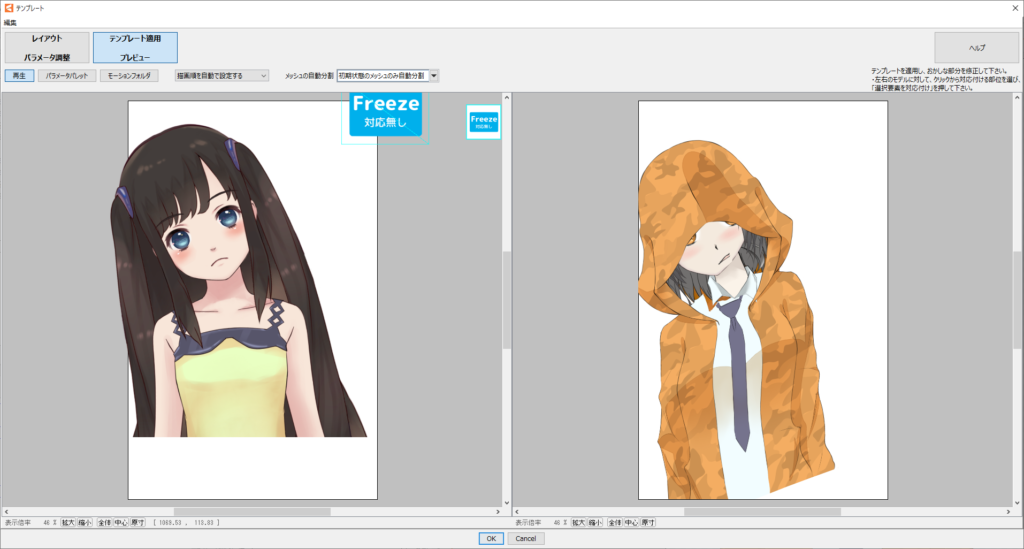
Task: Click right view horizontal scrollbar thumb
Action: [x=762, y=512]
